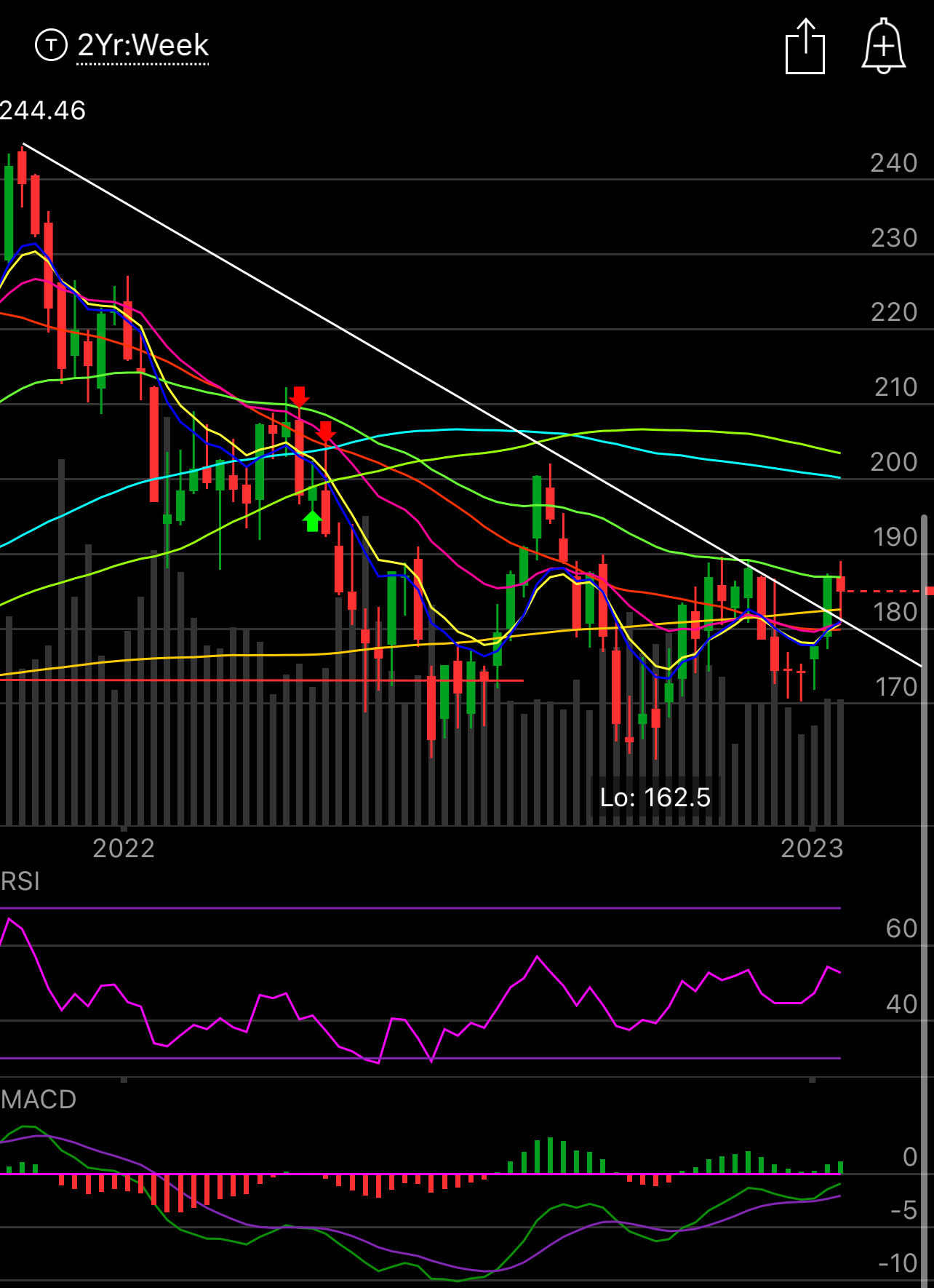
Task: Tap the 200 price axis label
Action: tap(894, 462)
